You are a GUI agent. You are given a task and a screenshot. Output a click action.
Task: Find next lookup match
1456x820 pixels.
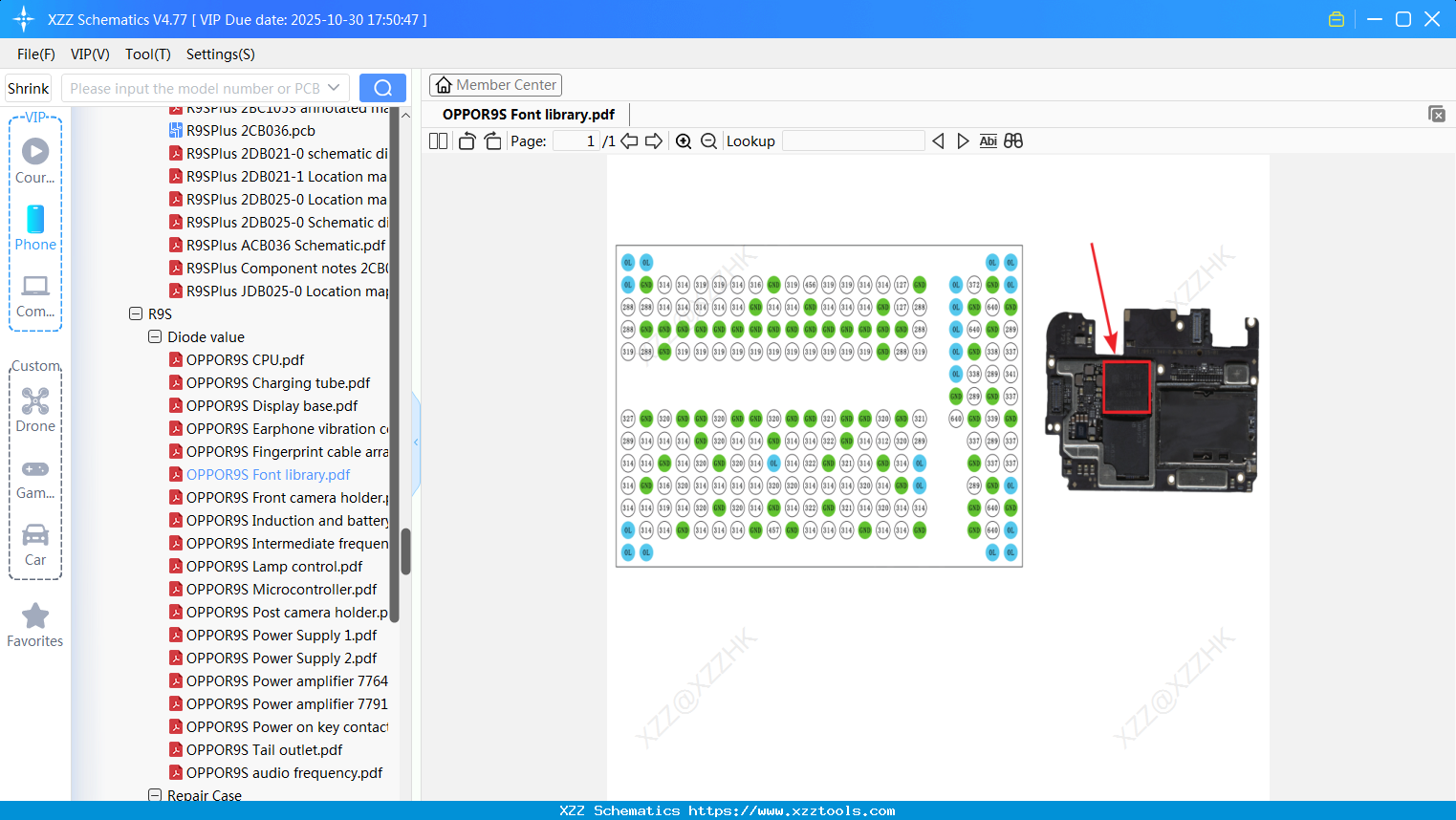click(x=963, y=141)
